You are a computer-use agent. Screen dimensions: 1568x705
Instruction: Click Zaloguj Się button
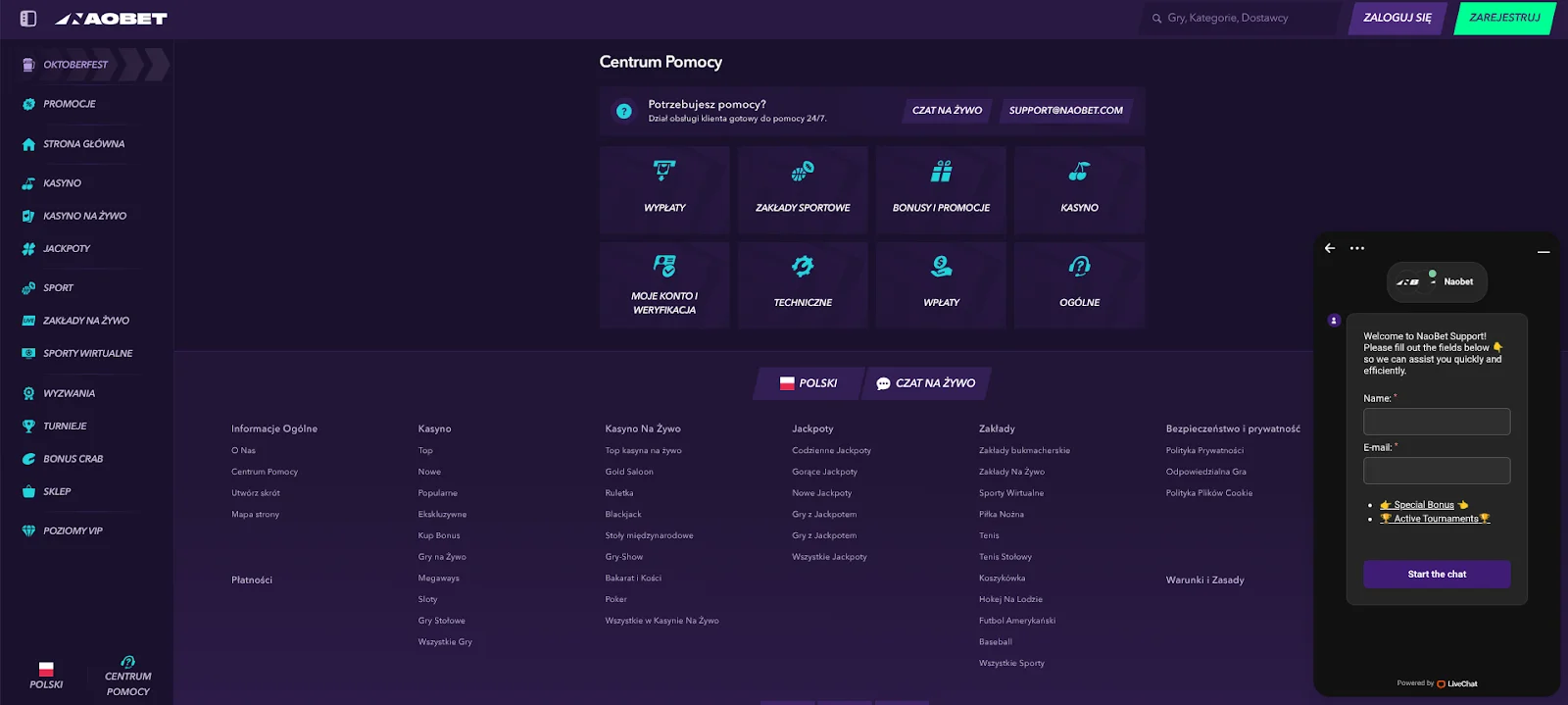(x=1397, y=18)
